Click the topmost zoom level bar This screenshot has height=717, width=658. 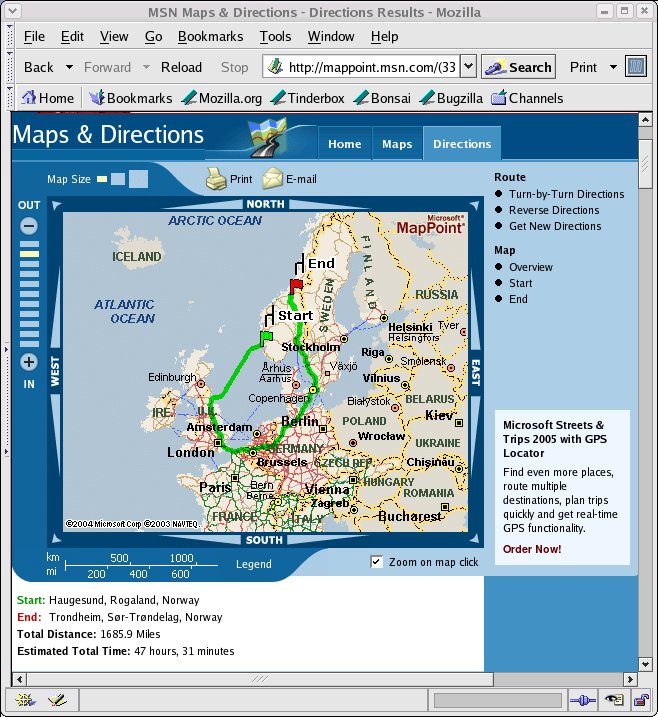pyautogui.click(x=29, y=244)
